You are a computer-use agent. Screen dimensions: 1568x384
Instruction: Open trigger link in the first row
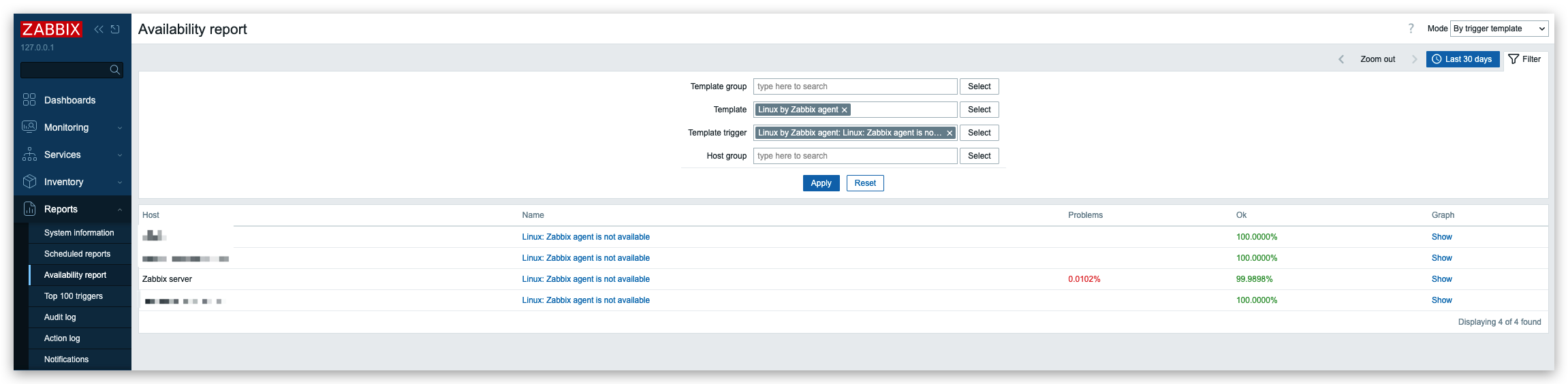[586, 237]
